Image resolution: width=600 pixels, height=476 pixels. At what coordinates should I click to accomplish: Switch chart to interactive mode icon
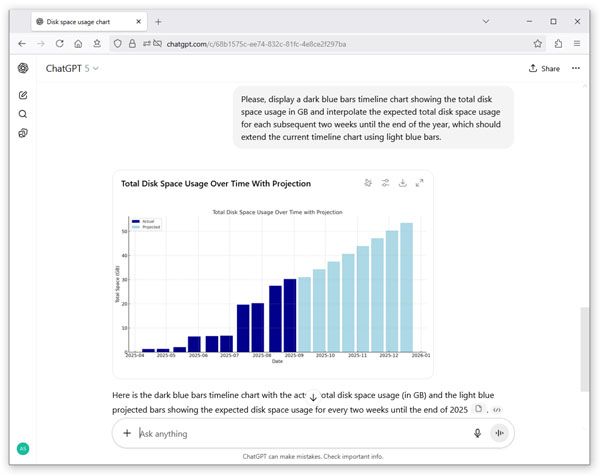368,183
